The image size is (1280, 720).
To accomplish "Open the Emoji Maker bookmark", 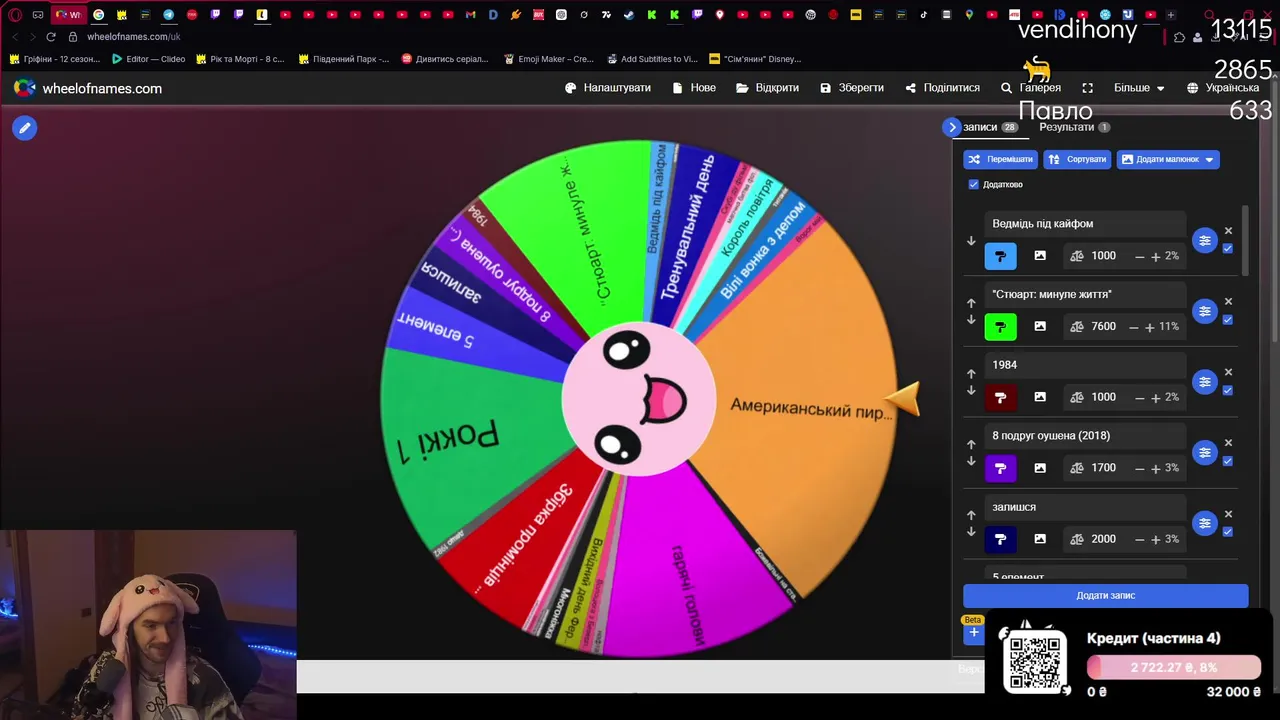I will point(549,59).
